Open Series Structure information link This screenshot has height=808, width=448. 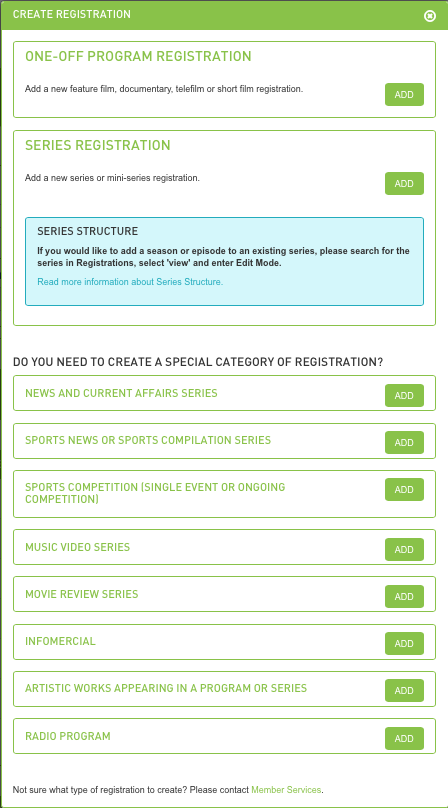coord(130,282)
